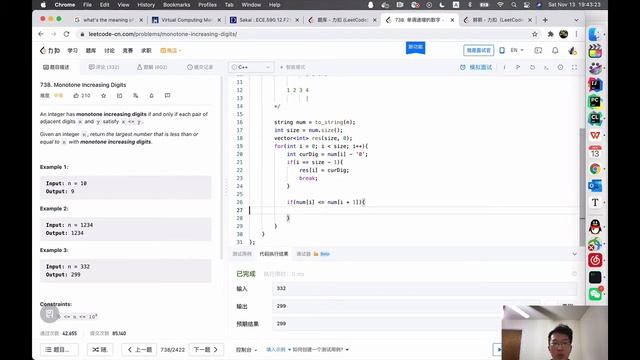Switch to the code execution result tab
Viewport: 640px width, 360px height.
tap(274, 254)
